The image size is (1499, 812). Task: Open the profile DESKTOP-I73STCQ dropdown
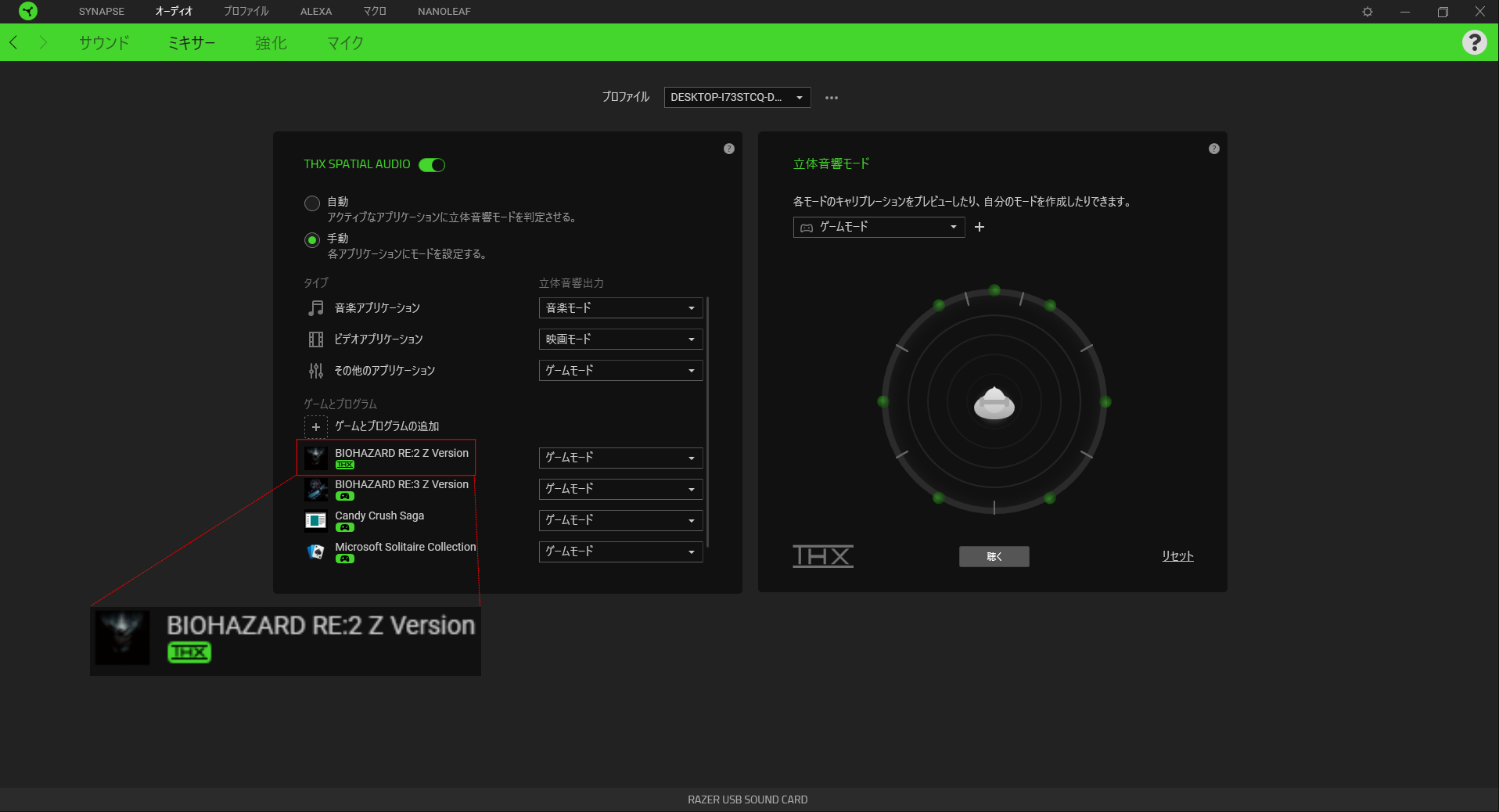(x=737, y=97)
